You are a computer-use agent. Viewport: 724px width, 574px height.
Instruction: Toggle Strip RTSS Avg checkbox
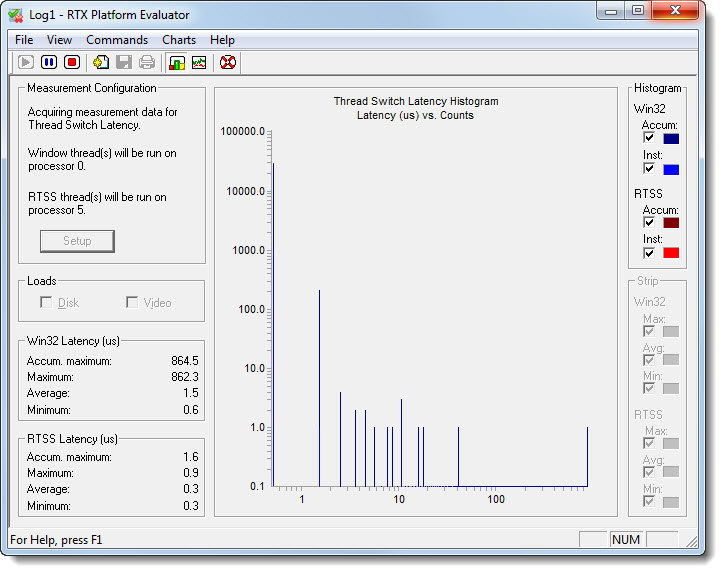tap(649, 472)
